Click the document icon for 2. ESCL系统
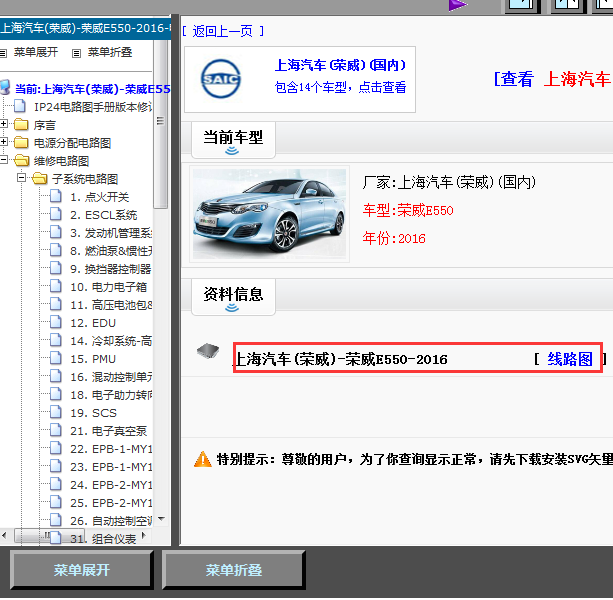The height and width of the screenshot is (600, 613). click(x=56, y=214)
